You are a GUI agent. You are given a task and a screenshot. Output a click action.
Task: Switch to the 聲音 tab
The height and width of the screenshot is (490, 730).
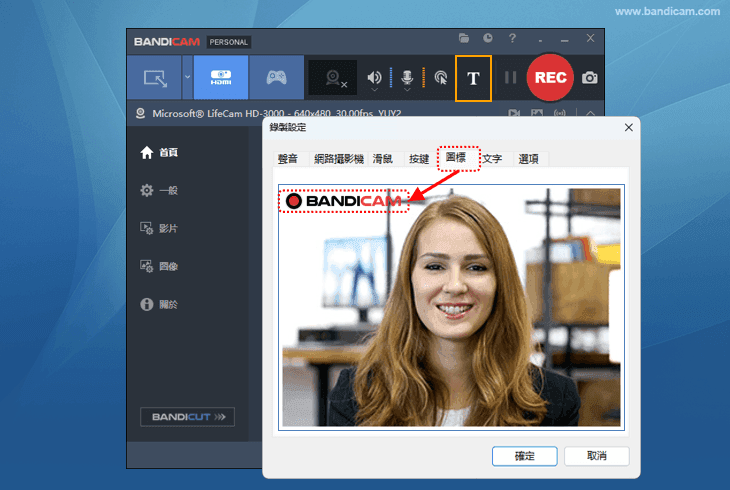point(288,159)
